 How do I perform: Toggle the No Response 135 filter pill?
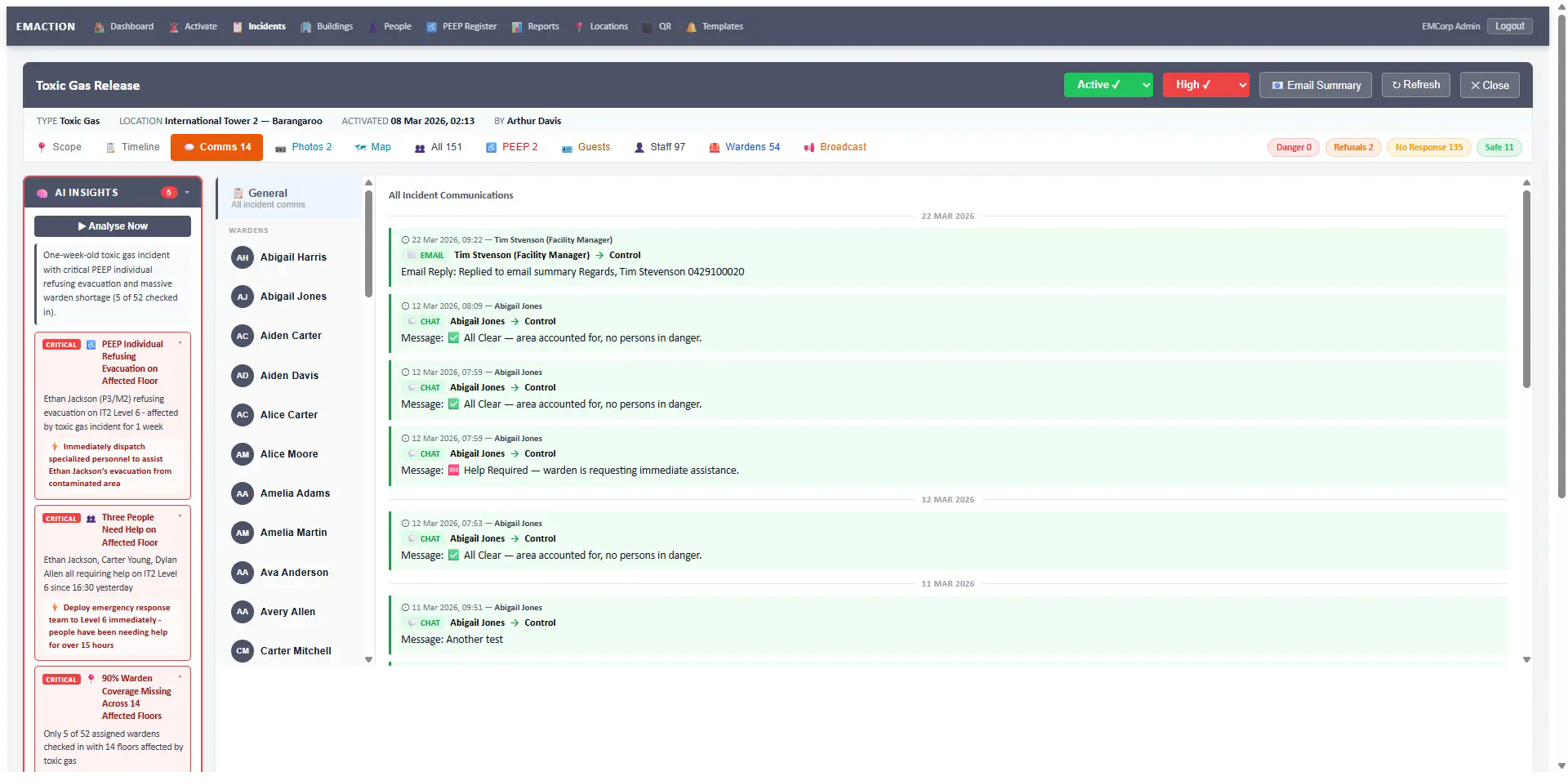1428,148
